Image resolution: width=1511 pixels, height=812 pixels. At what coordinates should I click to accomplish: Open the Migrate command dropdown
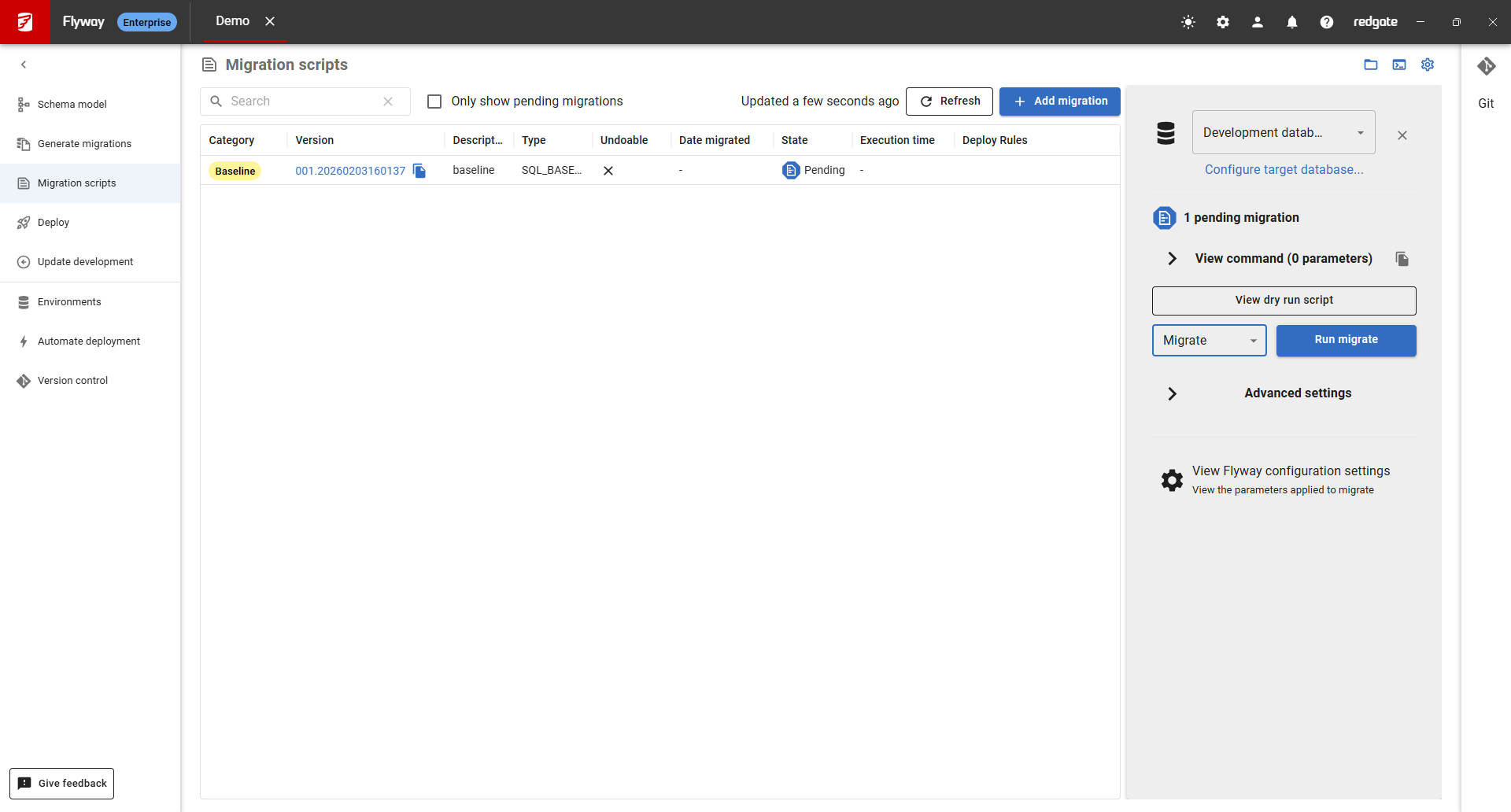[1209, 341]
